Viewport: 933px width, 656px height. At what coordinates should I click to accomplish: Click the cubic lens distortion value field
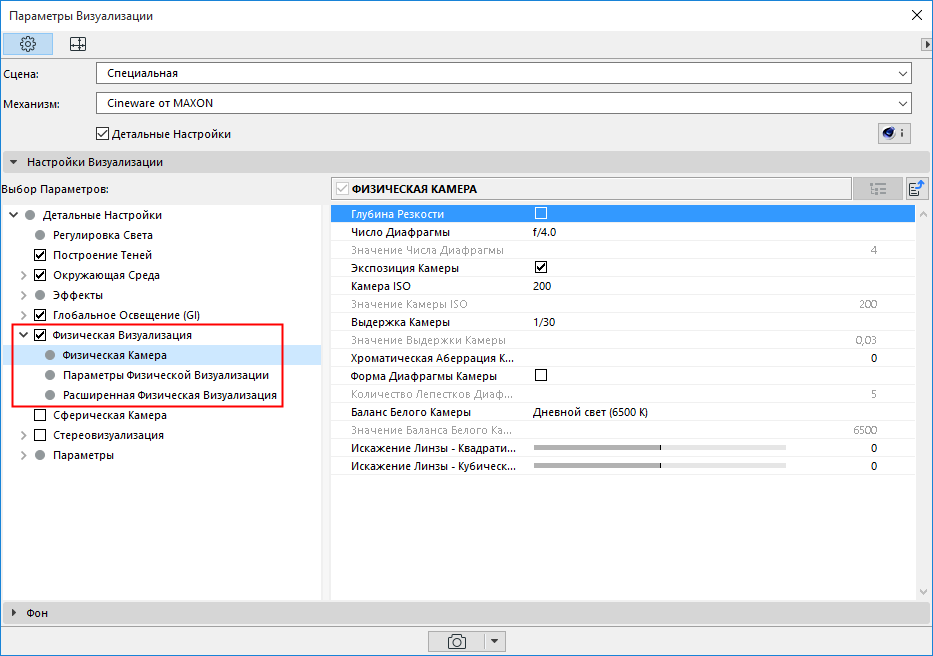[x=873, y=466]
